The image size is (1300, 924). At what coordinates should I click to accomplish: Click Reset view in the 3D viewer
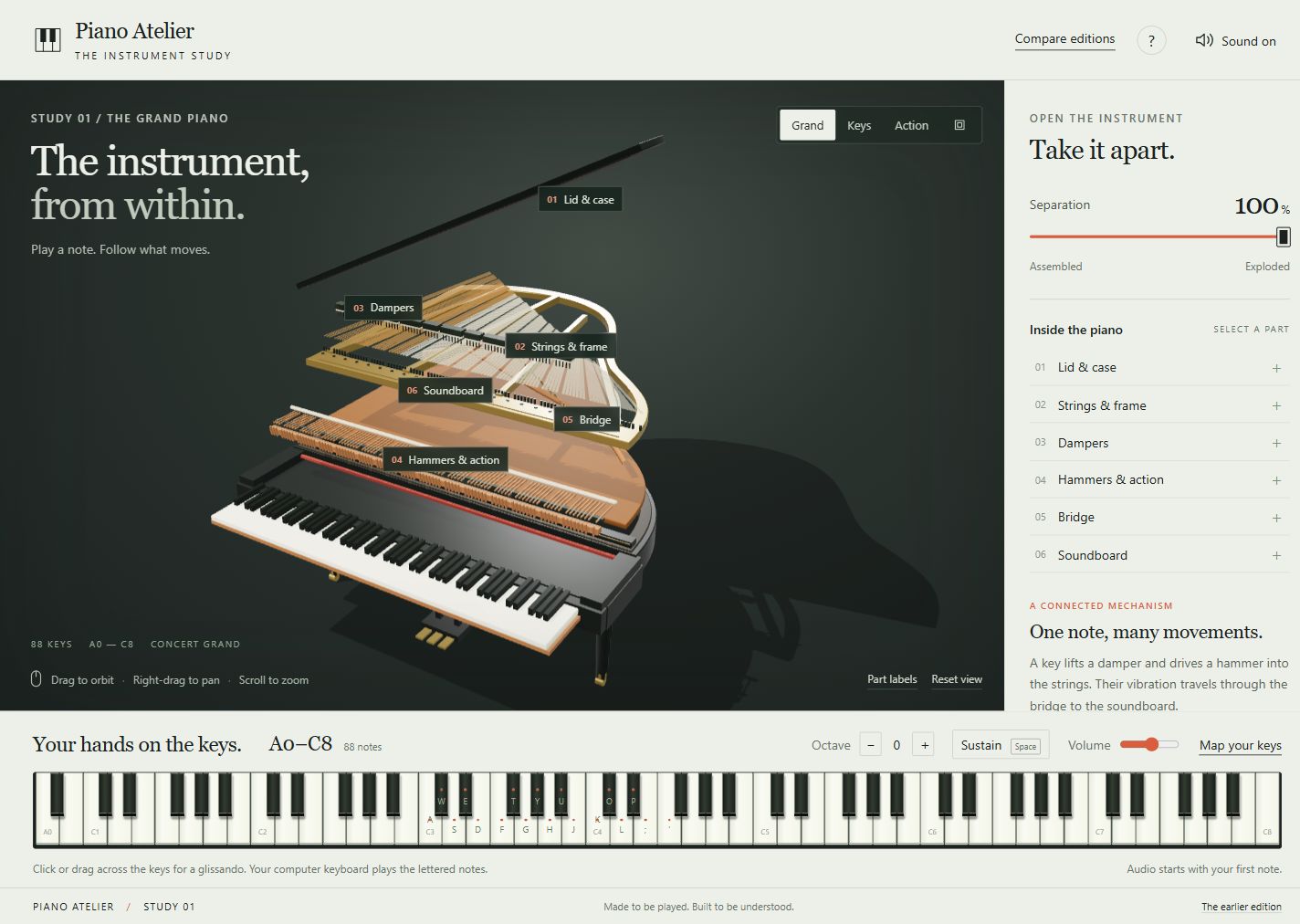click(957, 679)
